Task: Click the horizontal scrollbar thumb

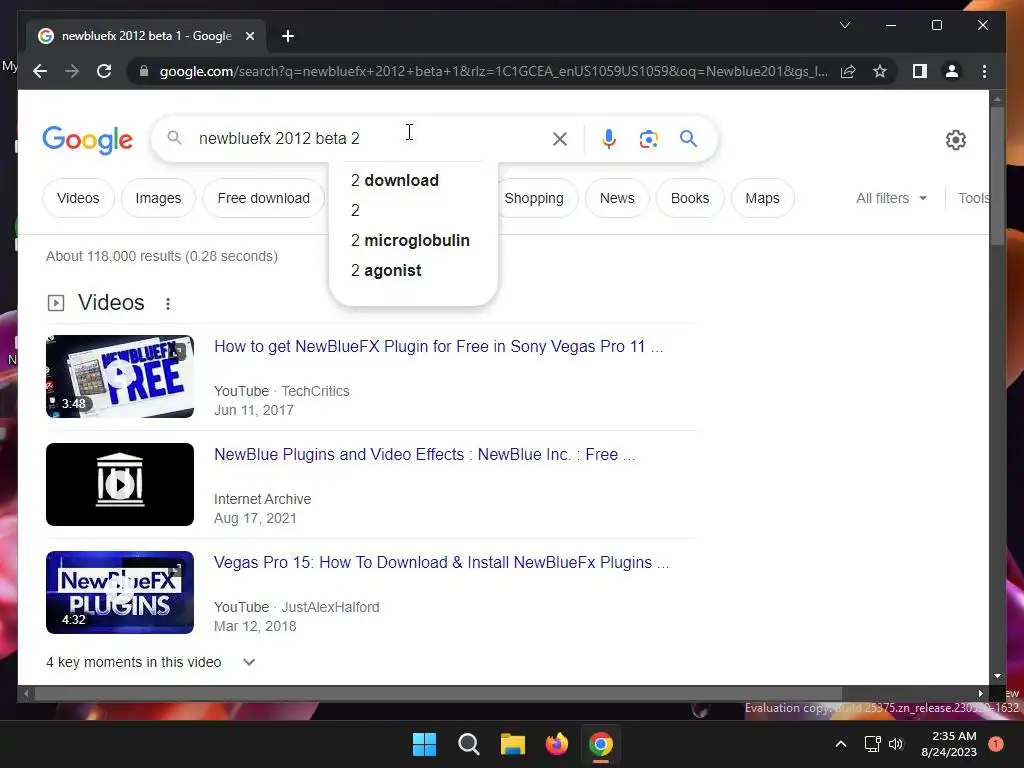Action: point(438,694)
